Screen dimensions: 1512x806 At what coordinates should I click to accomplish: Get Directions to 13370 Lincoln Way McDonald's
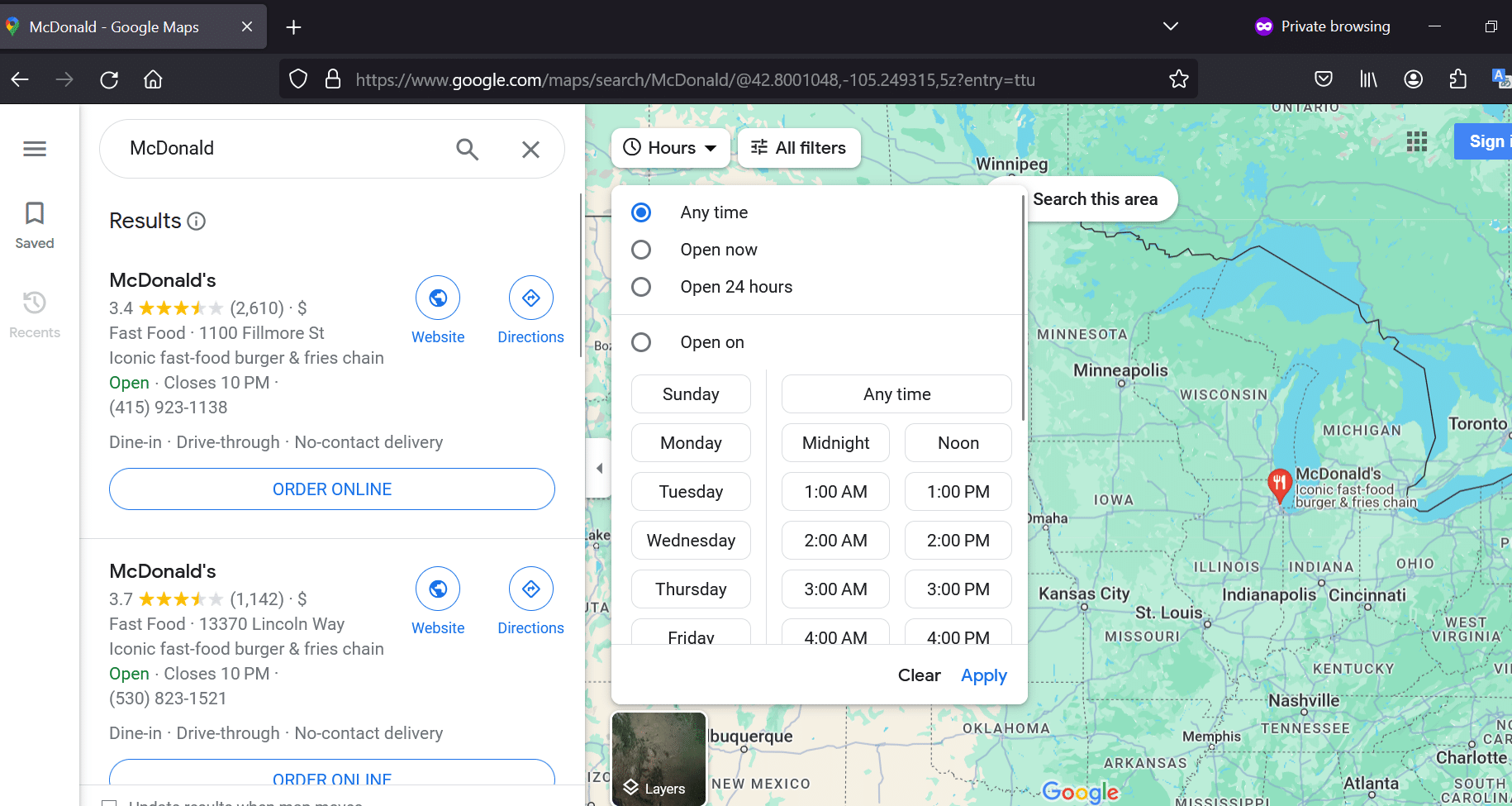[x=530, y=601]
